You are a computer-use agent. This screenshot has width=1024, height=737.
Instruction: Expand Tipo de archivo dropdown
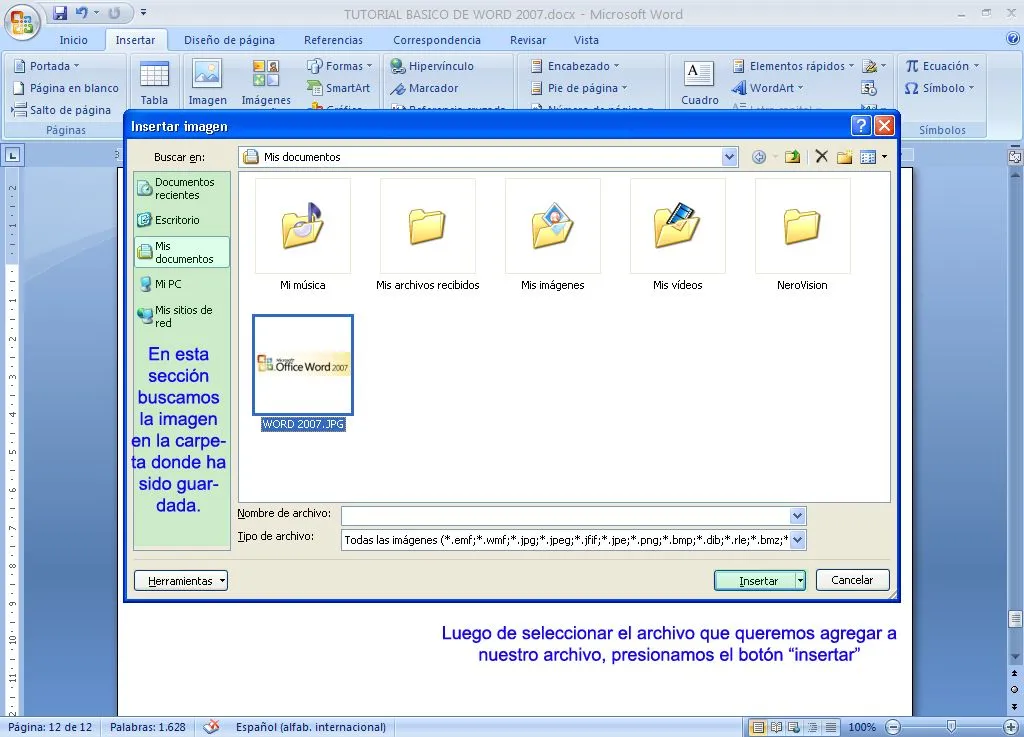(797, 540)
